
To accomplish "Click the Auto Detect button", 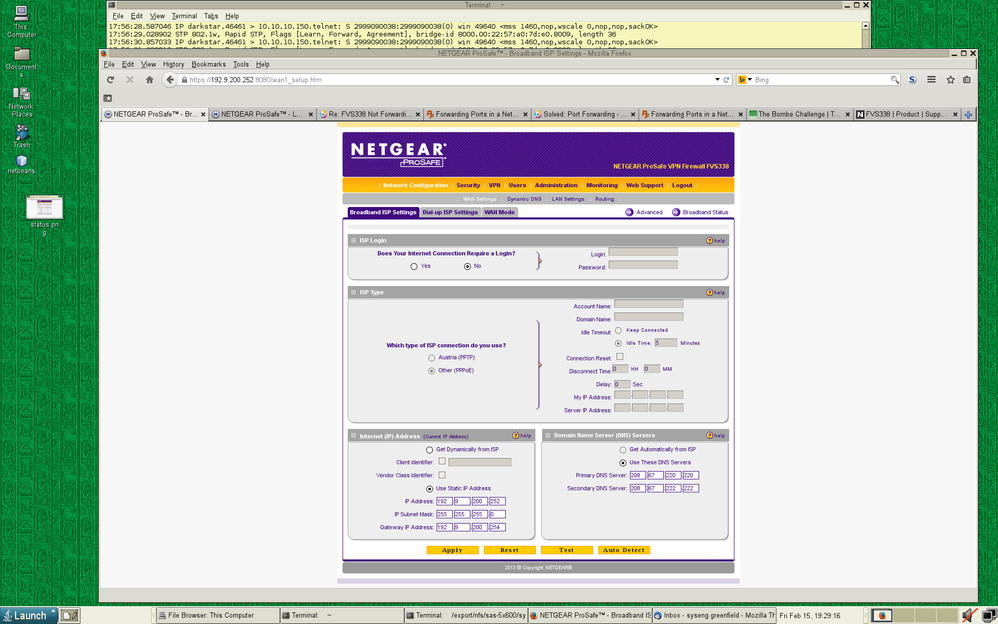I will (625, 550).
